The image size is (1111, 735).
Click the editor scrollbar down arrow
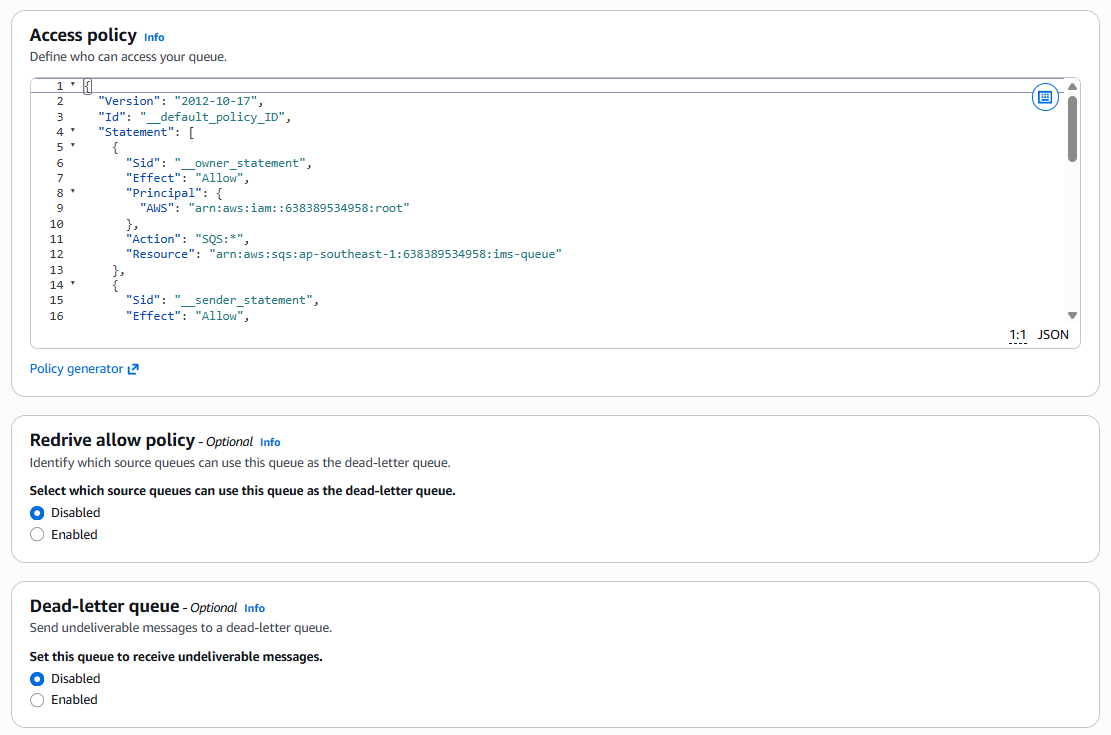click(x=1072, y=315)
